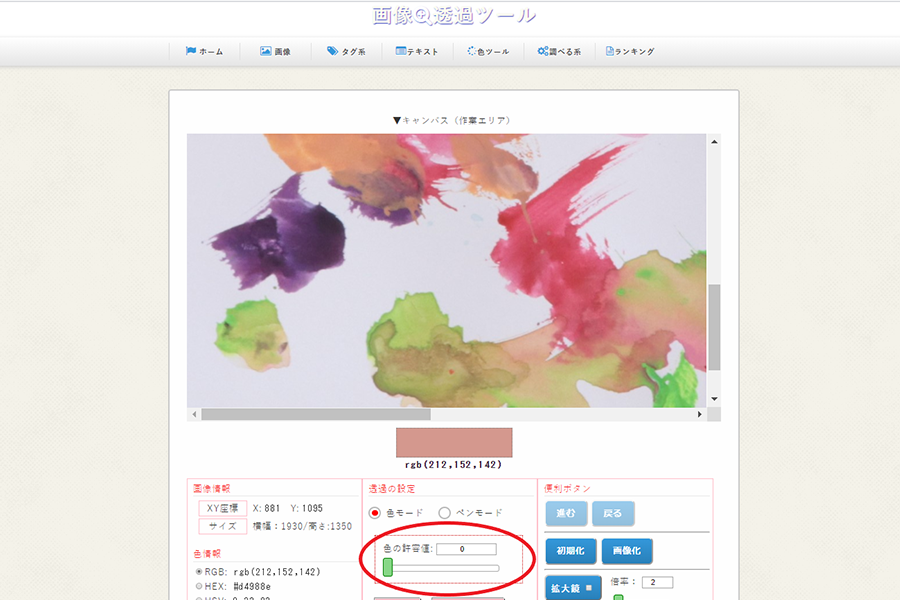Open the 画像 menu item
The width and height of the screenshot is (900, 600).
point(276,51)
